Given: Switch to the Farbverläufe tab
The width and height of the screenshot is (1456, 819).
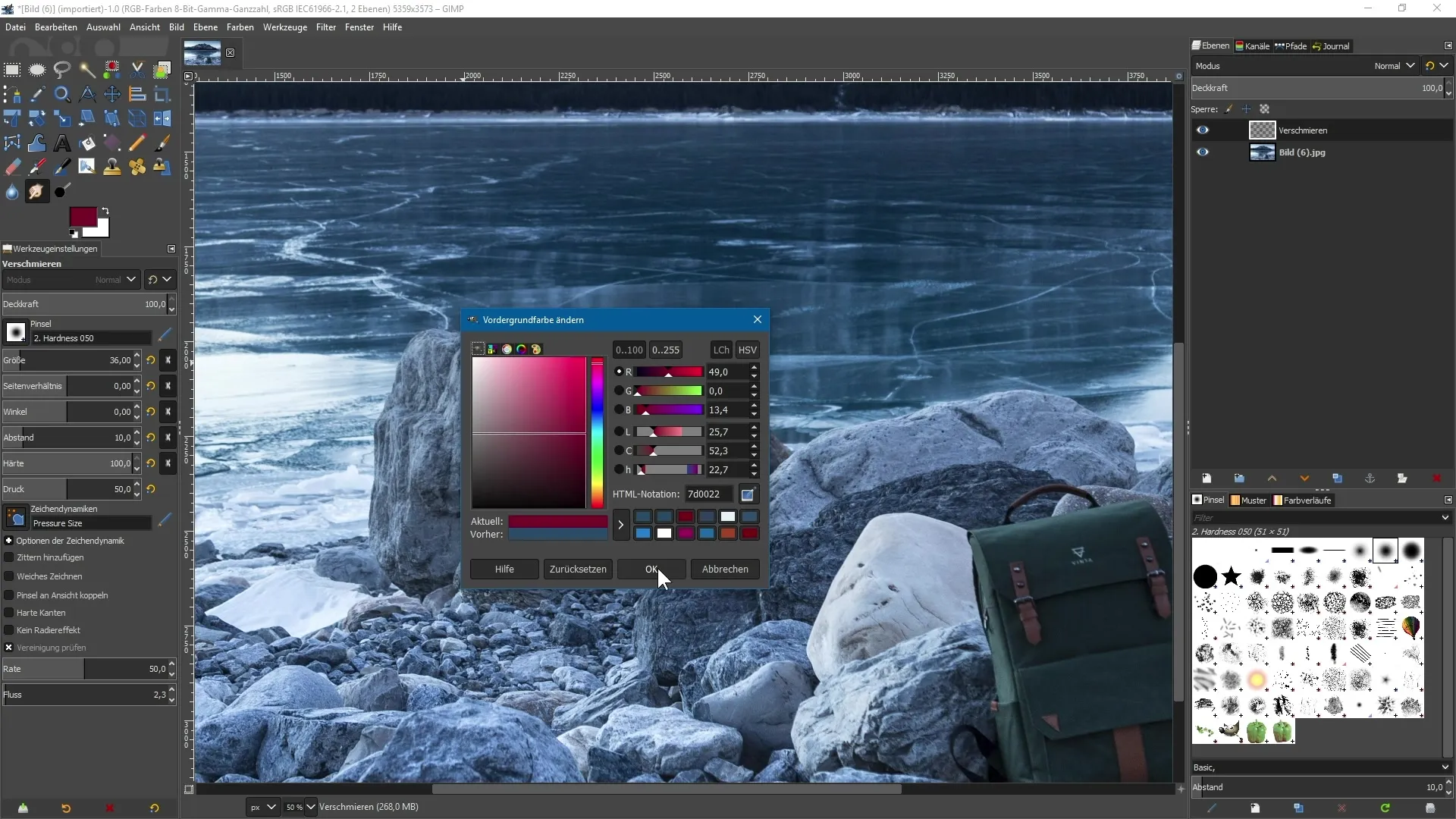Looking at the screenshot, I should 1302,500.
